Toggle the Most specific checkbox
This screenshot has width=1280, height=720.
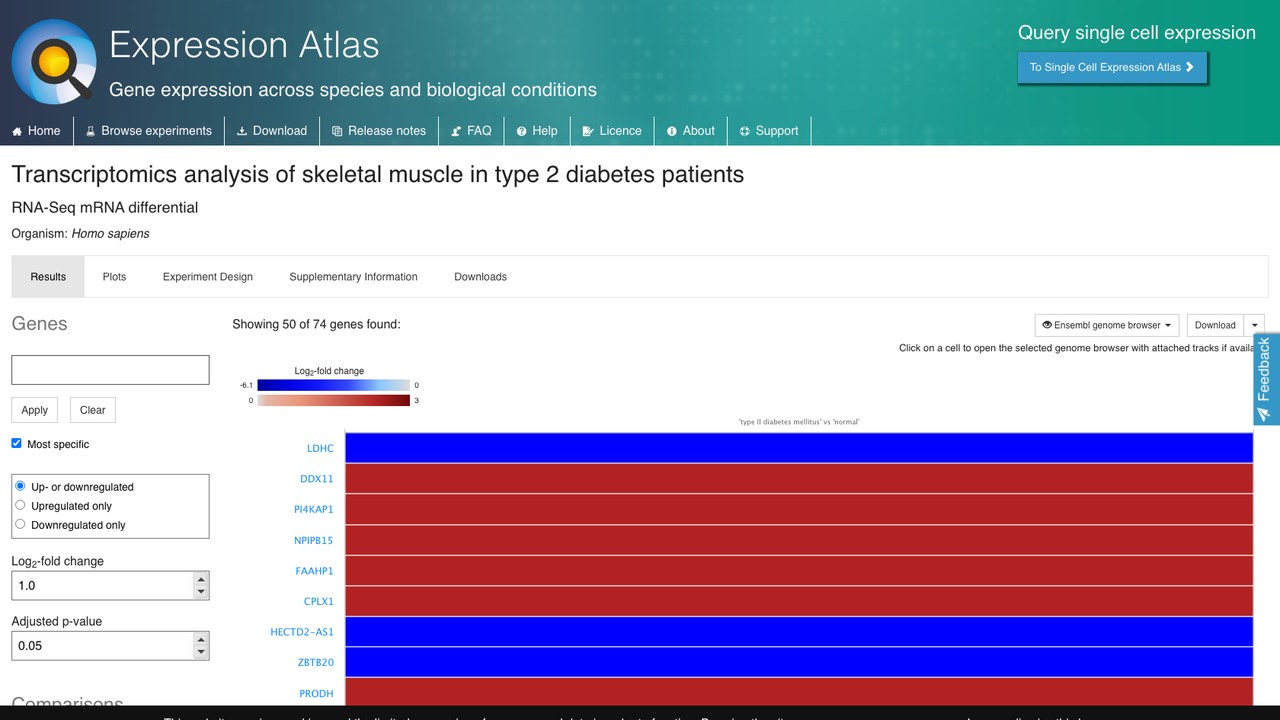(x=16, y=443)
